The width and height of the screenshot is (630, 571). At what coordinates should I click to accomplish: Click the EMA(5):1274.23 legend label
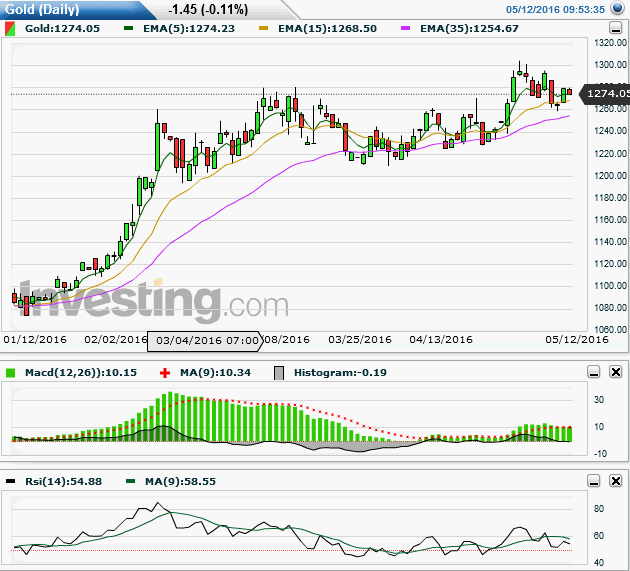pos(189,29)
